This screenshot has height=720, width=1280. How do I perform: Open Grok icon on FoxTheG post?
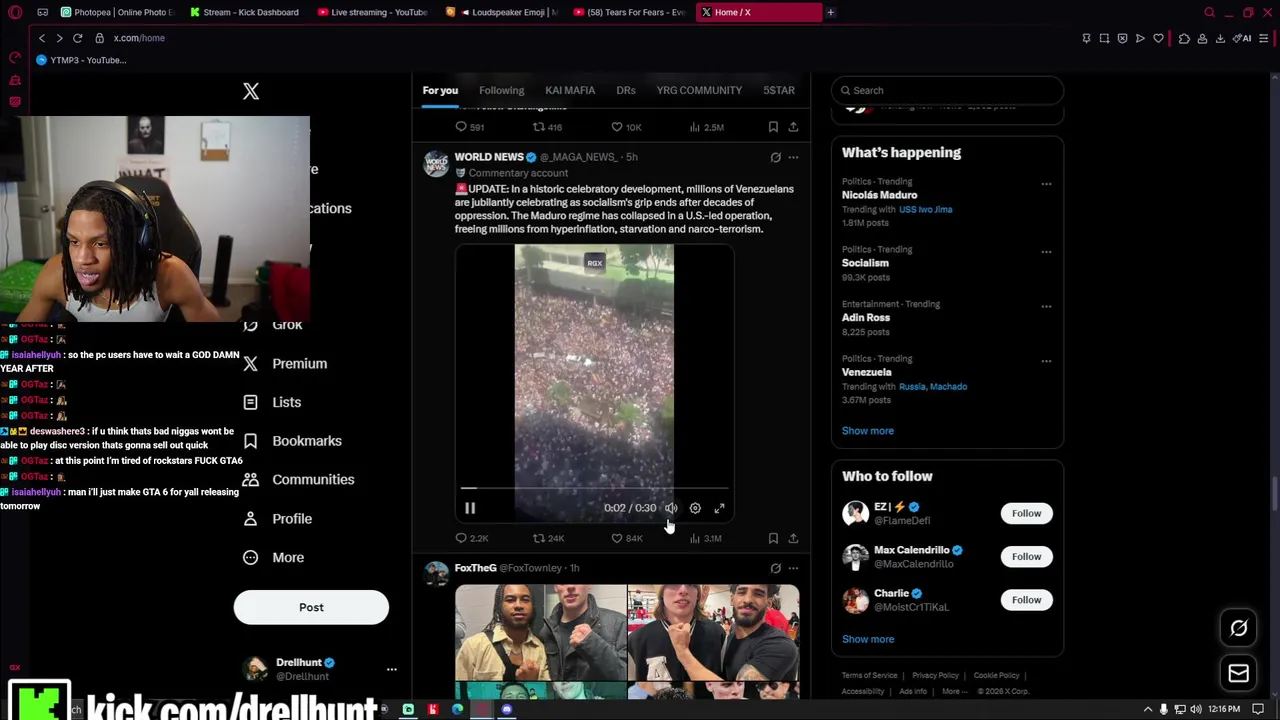pyautogui.click(x=775, y=568)
